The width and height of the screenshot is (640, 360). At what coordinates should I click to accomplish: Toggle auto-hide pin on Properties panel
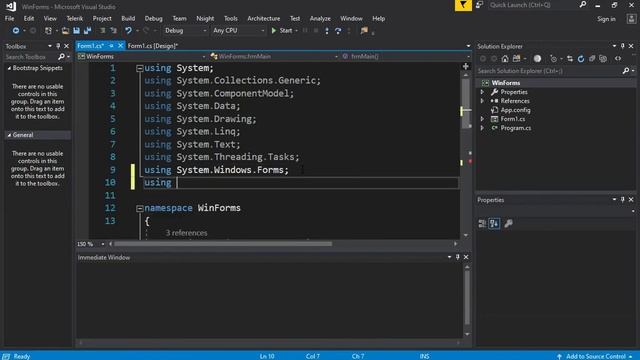click(x=622, y=200)
